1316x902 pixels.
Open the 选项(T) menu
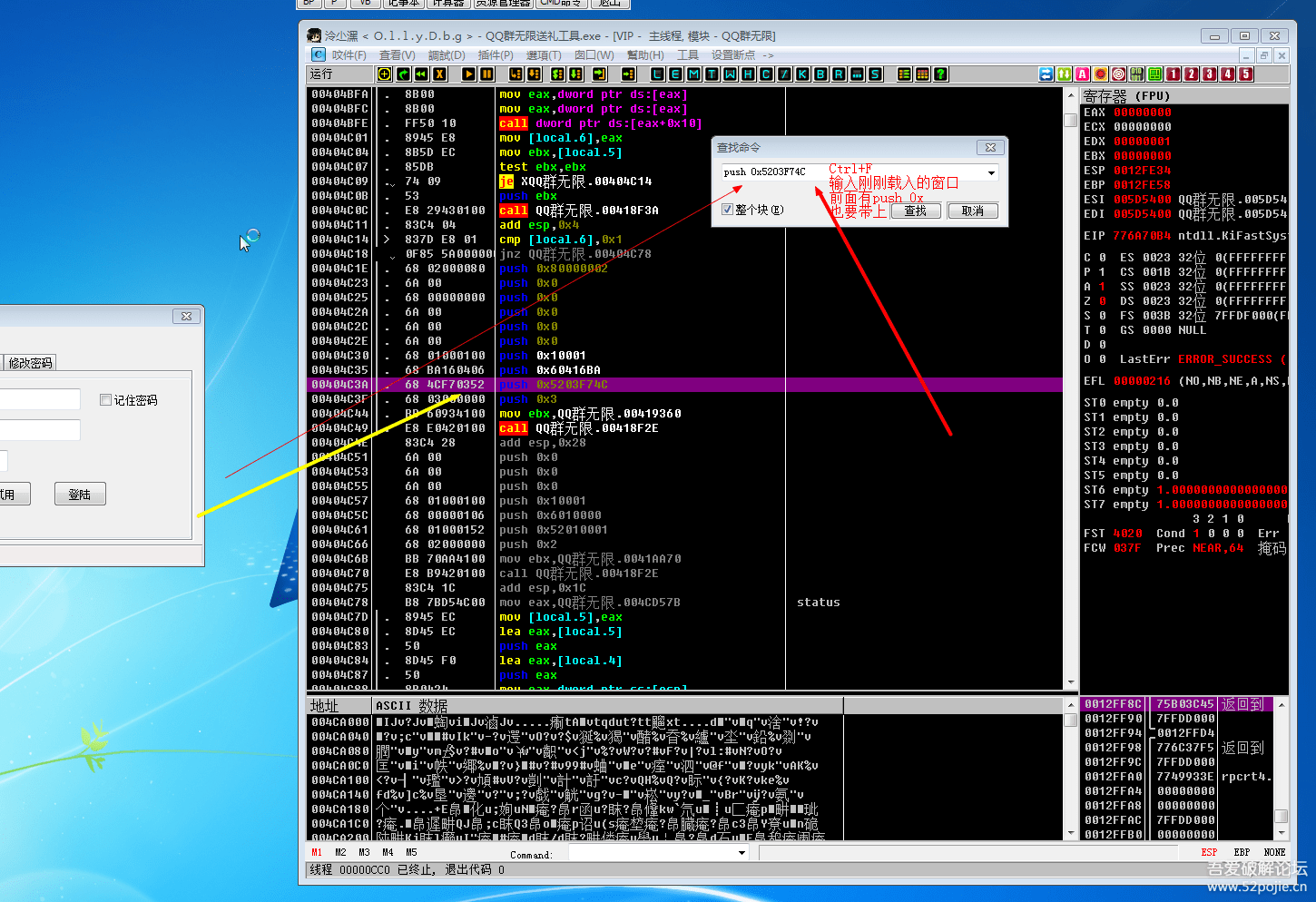[x=544, y=55]
